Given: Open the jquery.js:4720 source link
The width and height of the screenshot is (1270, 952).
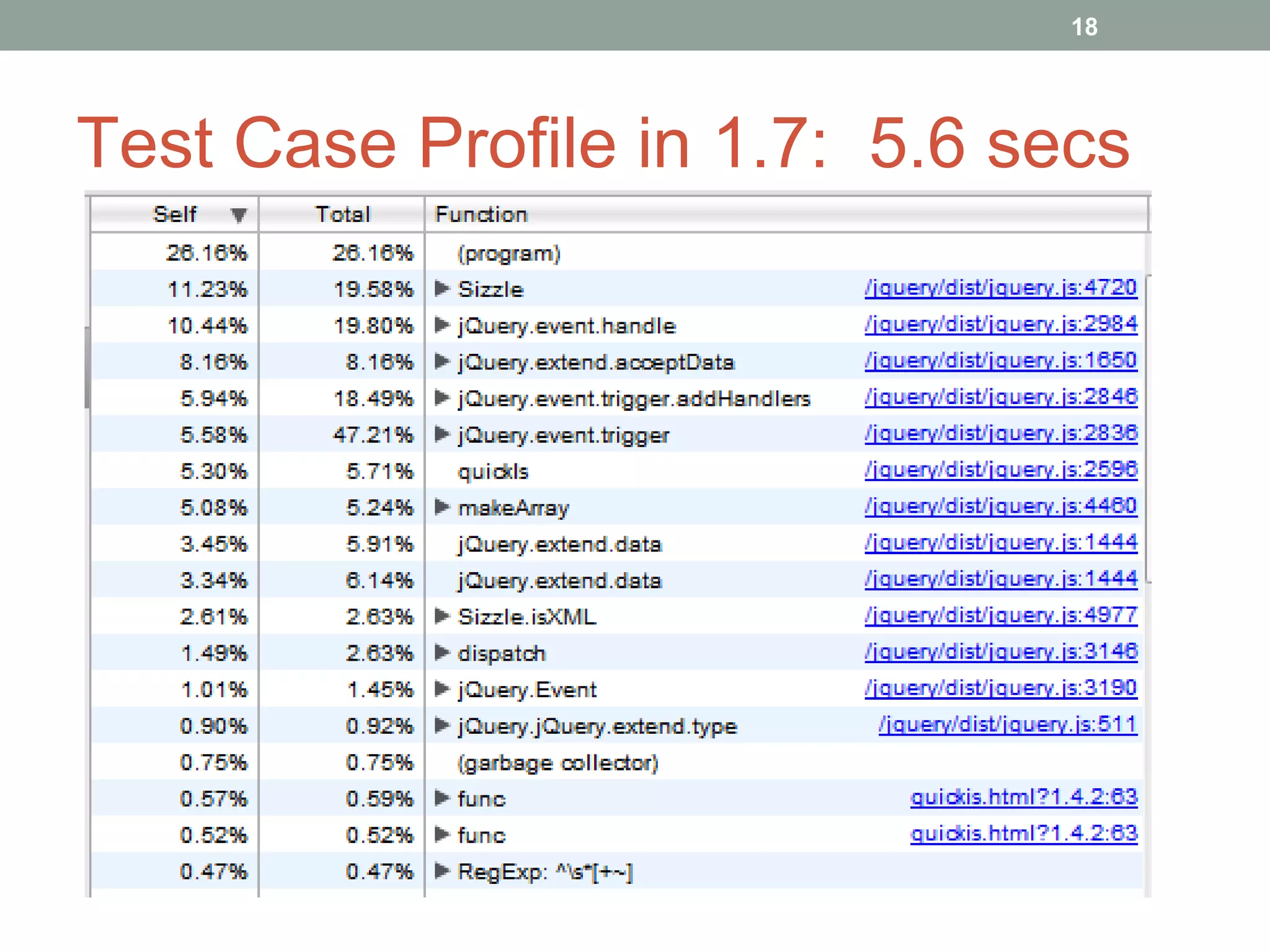Looking at the screenshot, I should click(1001, 288).
